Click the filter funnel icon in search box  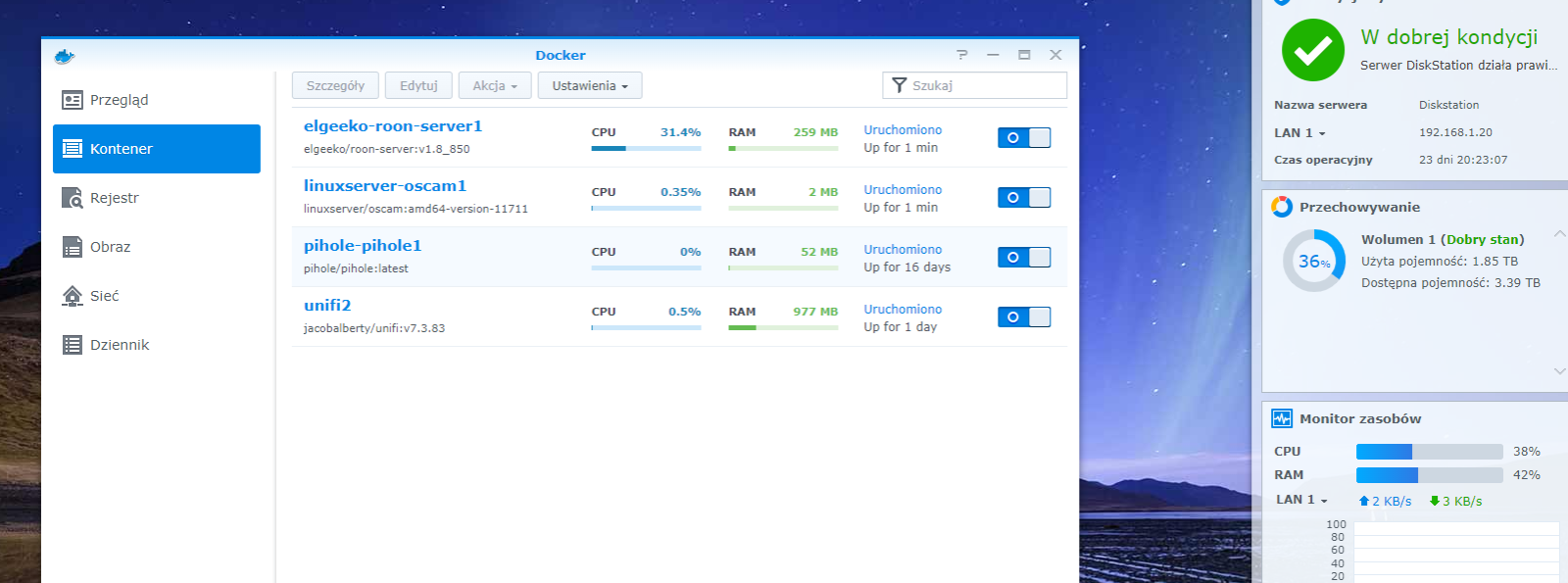[x=900, y=85]
